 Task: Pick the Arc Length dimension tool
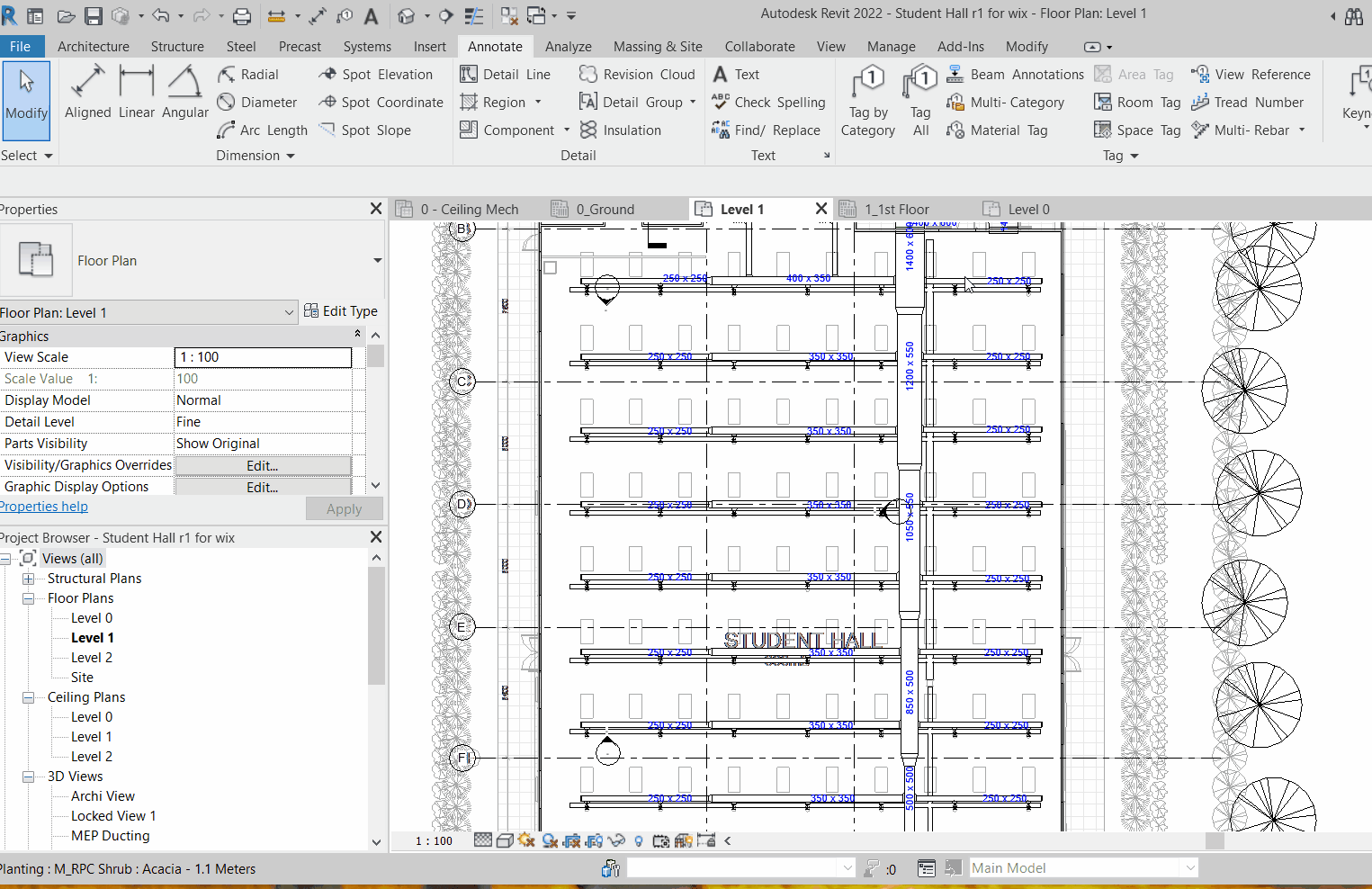pos(263,130)
